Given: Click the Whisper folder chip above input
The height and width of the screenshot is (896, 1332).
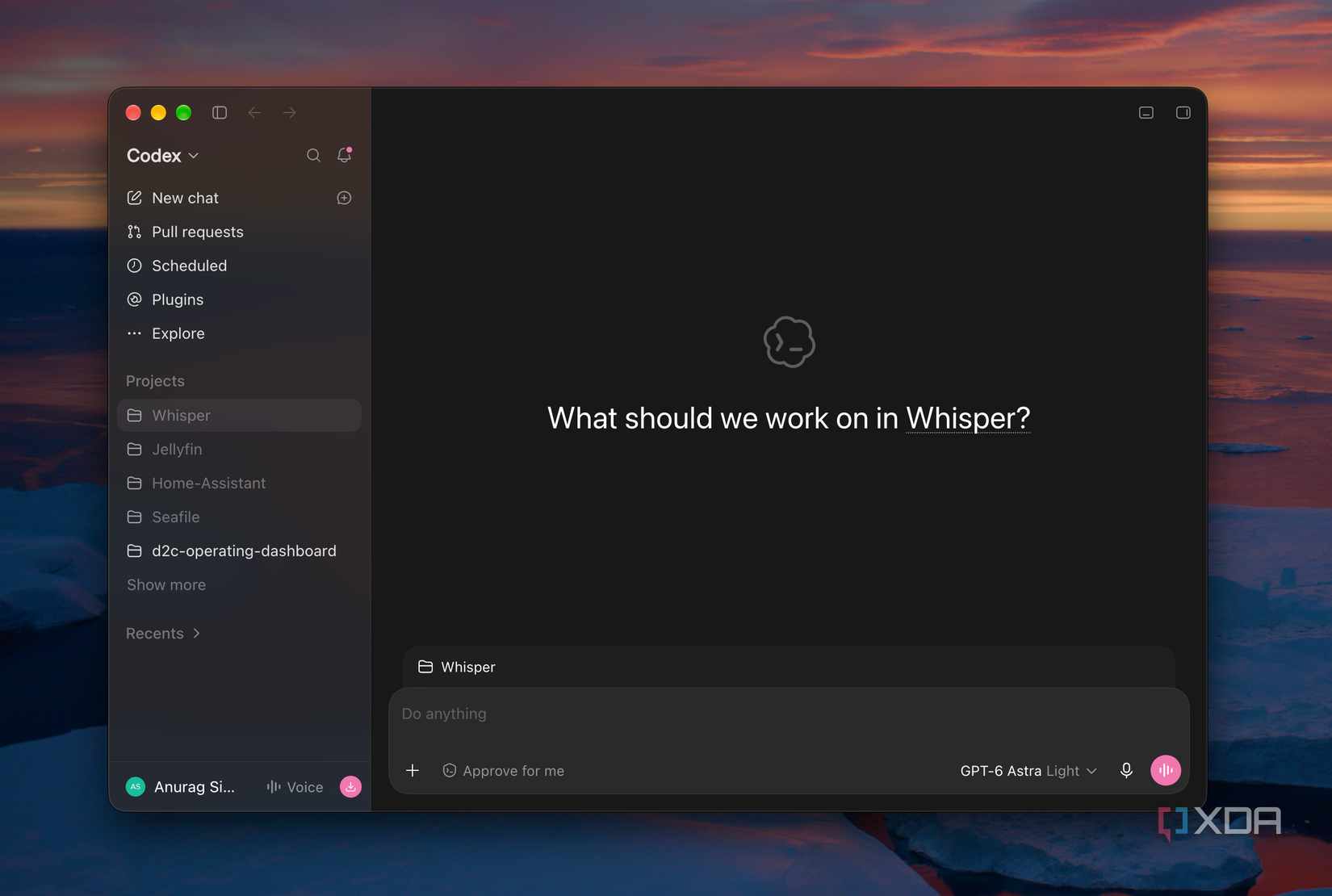Looking at the screenshot, I should point(457,667).
